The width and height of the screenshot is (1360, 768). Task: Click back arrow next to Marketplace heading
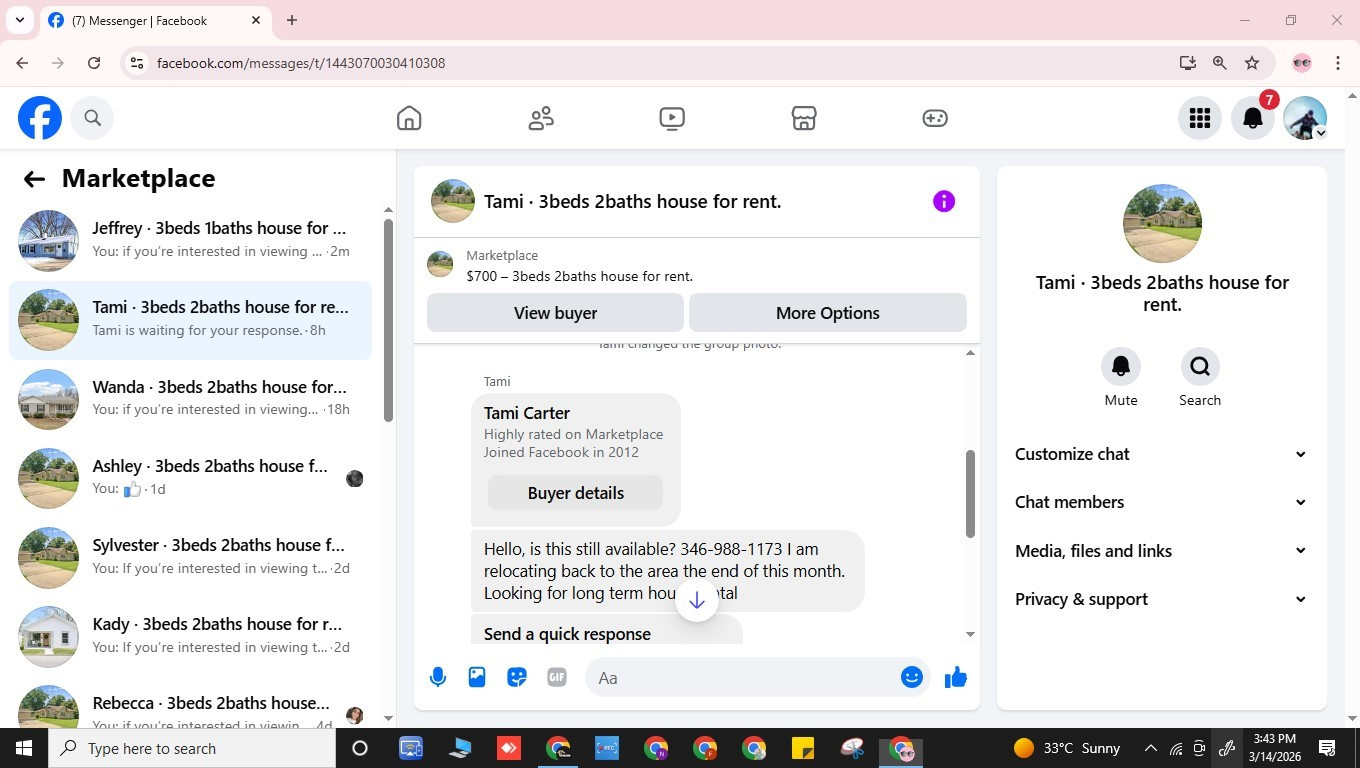(x=34, y=179)
